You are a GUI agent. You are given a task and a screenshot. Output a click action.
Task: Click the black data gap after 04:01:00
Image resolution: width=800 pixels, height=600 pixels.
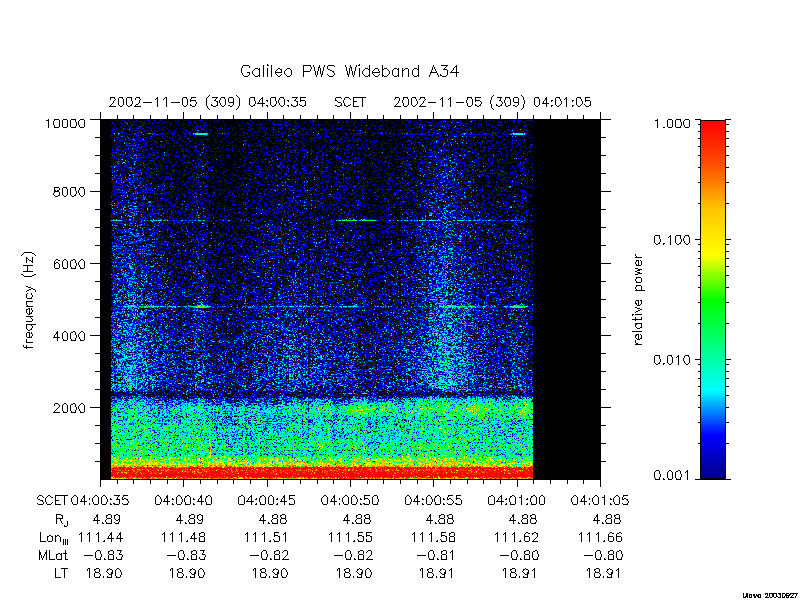566,300
